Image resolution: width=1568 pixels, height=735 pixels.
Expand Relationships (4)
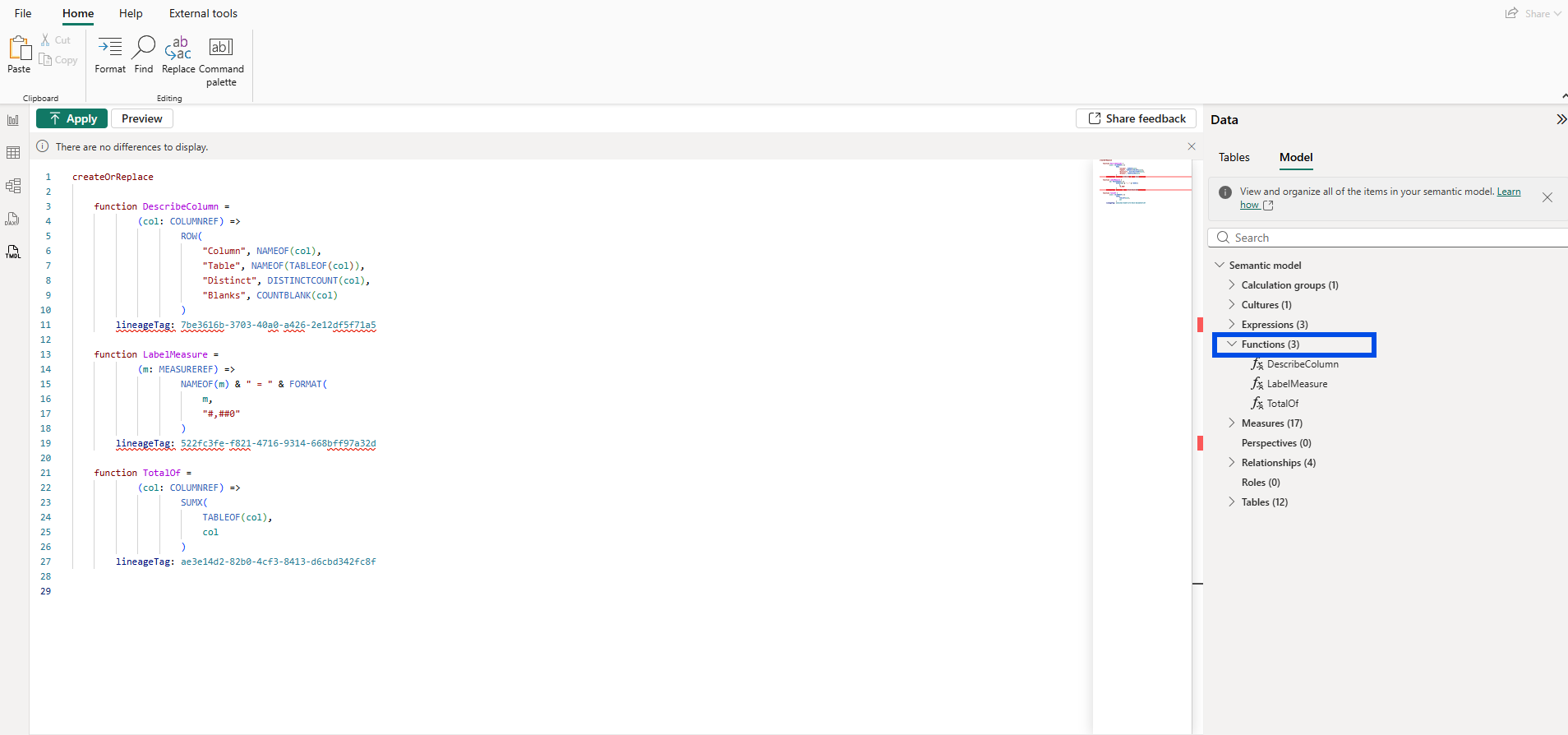point(1232,462)
